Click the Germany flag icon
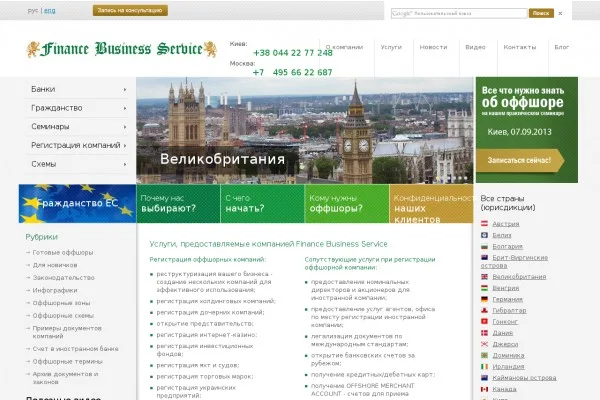Image resolution: width=600 pixels, height=400 pixels. pos(484,299)
